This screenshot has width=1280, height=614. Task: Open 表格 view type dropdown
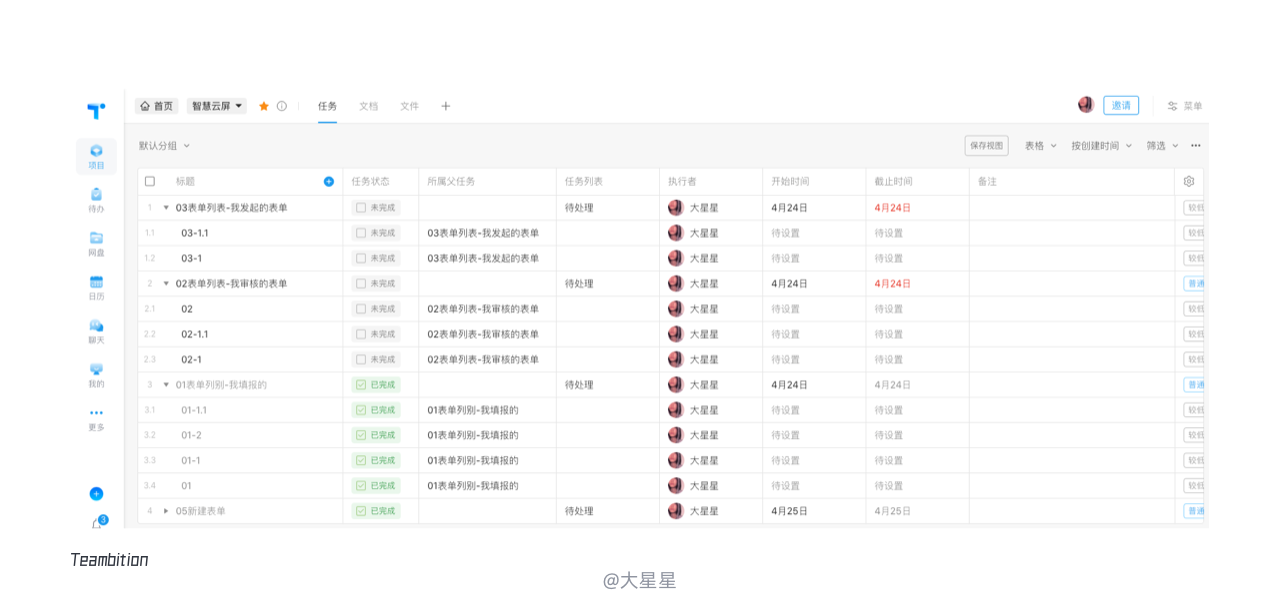[x=1040, y=146]
